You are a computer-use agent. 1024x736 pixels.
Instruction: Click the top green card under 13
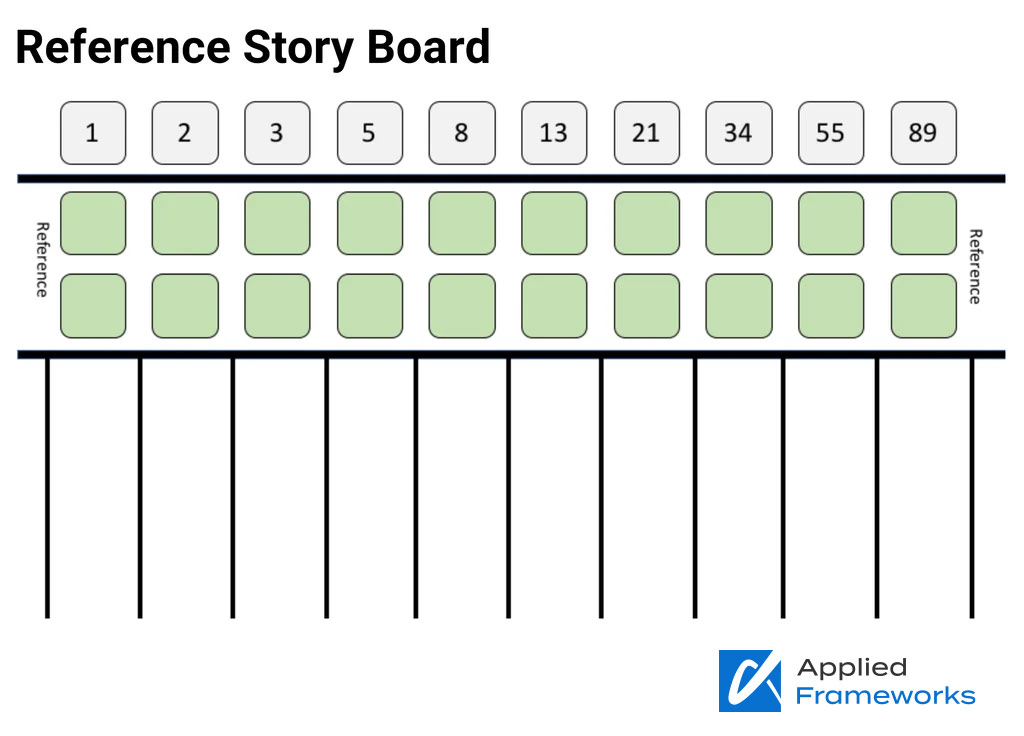coord(554,223)
